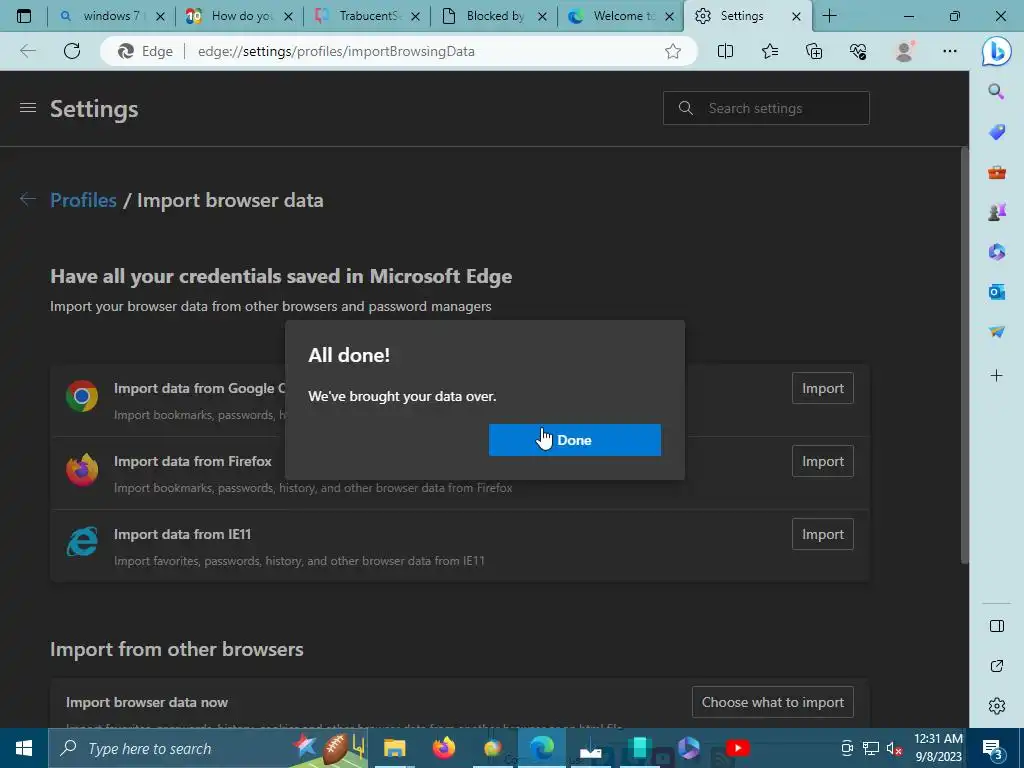Open Settings and more ellipsis menu

[950, 51]
